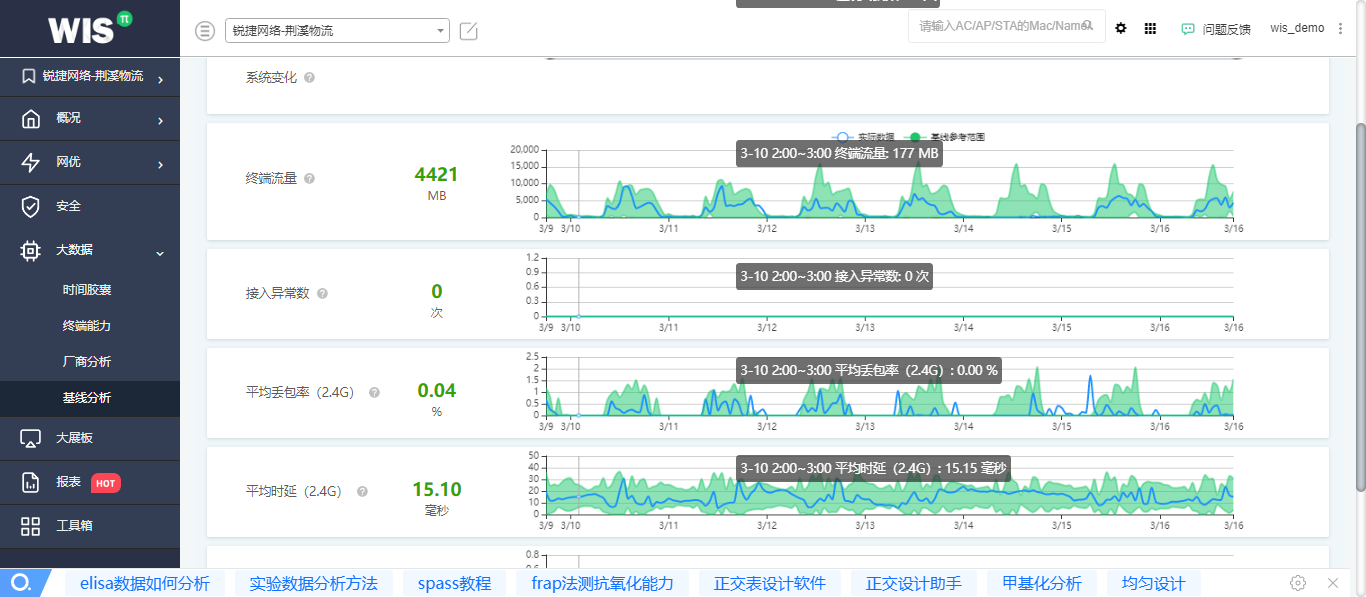Click the help icon next to 接入异常数
Image resolution: width=1366 pixels, height=597 pixels.
322,294
